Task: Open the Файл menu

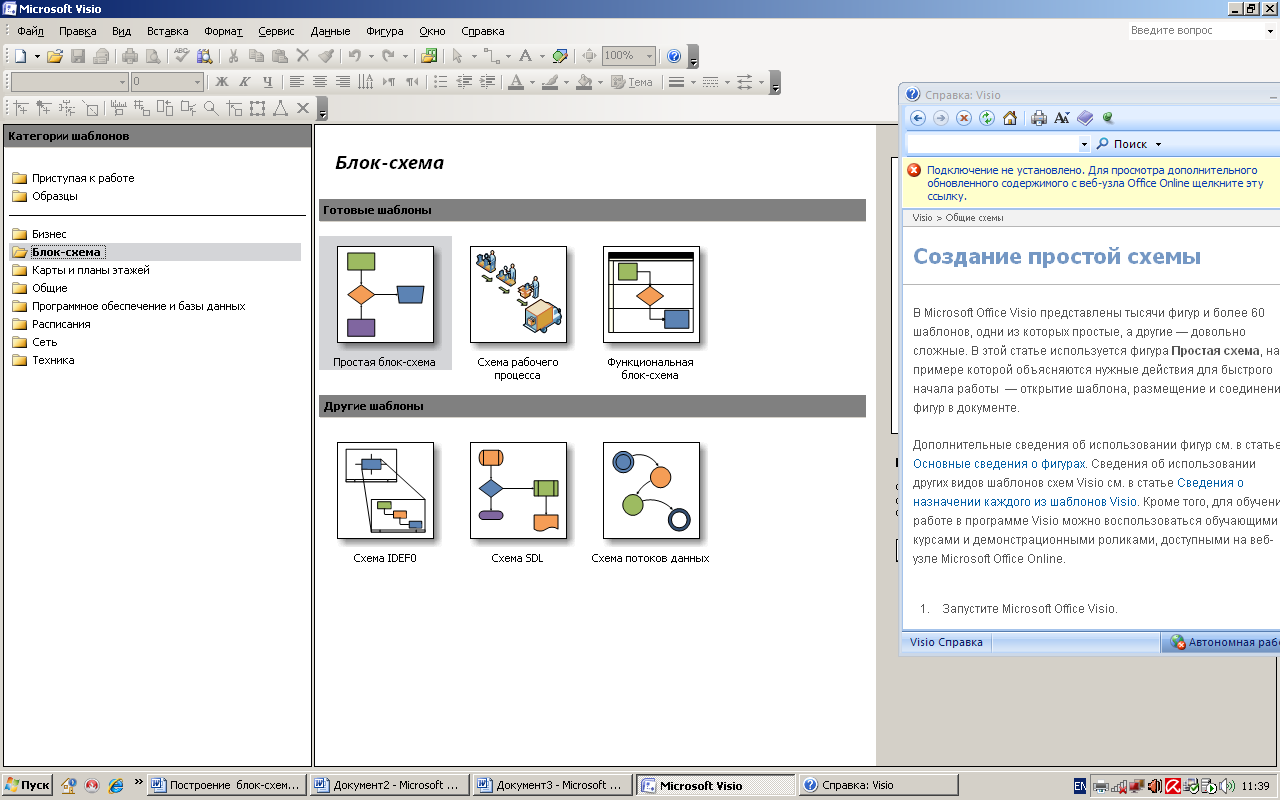Action: [x=30, y=31]
